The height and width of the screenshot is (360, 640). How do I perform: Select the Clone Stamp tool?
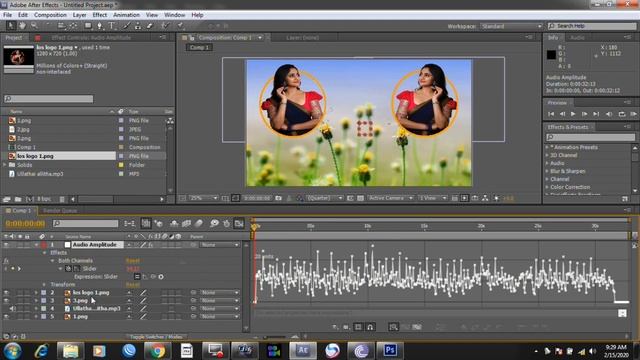click(x=138, y=26)
